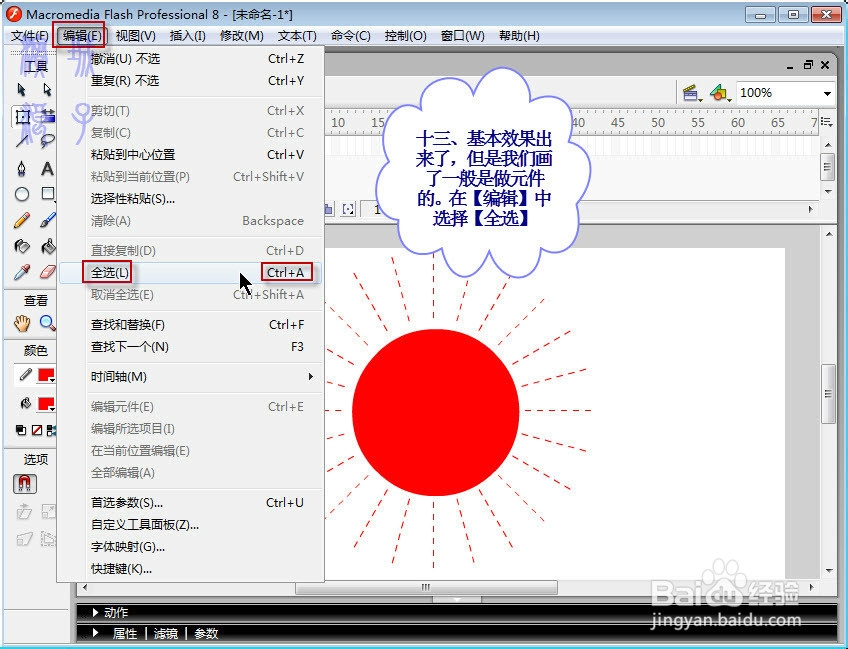Enable the Free Transform tool
This screenshot has width=848, height=649.
click(22, 118)
